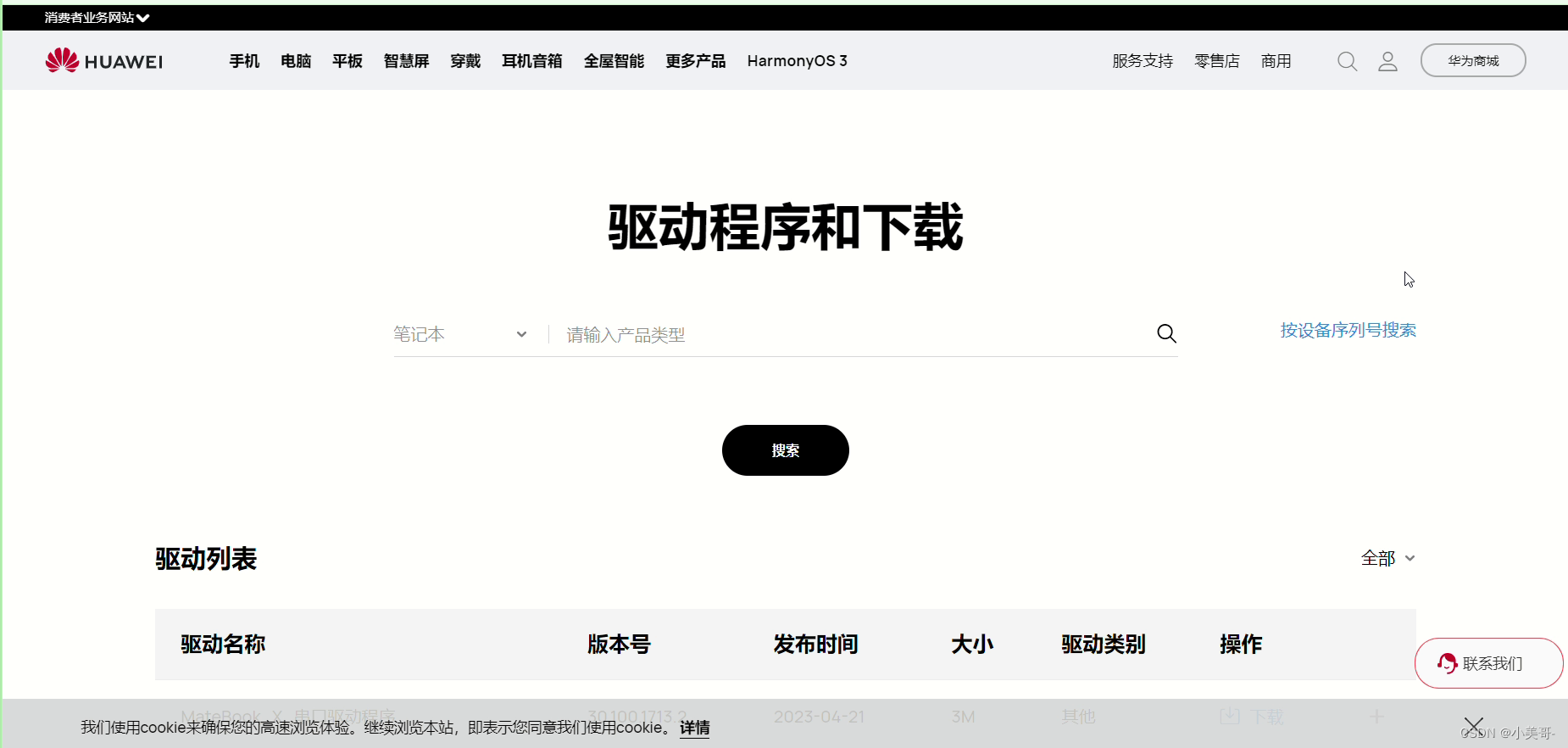This screenshot has width=1568, height=748.
Task: Open the site search magnifier in header
Action: pyautogui.click(x=1347, y=61)
